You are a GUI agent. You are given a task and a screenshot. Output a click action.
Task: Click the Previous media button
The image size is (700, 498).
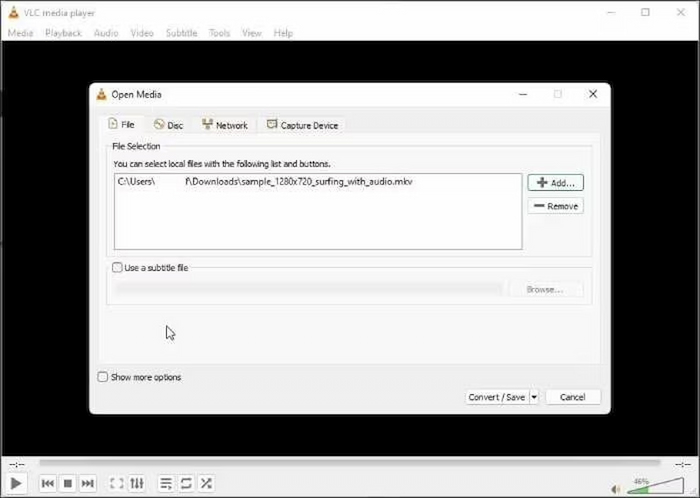pyautogui.click(x=48, y=483)
